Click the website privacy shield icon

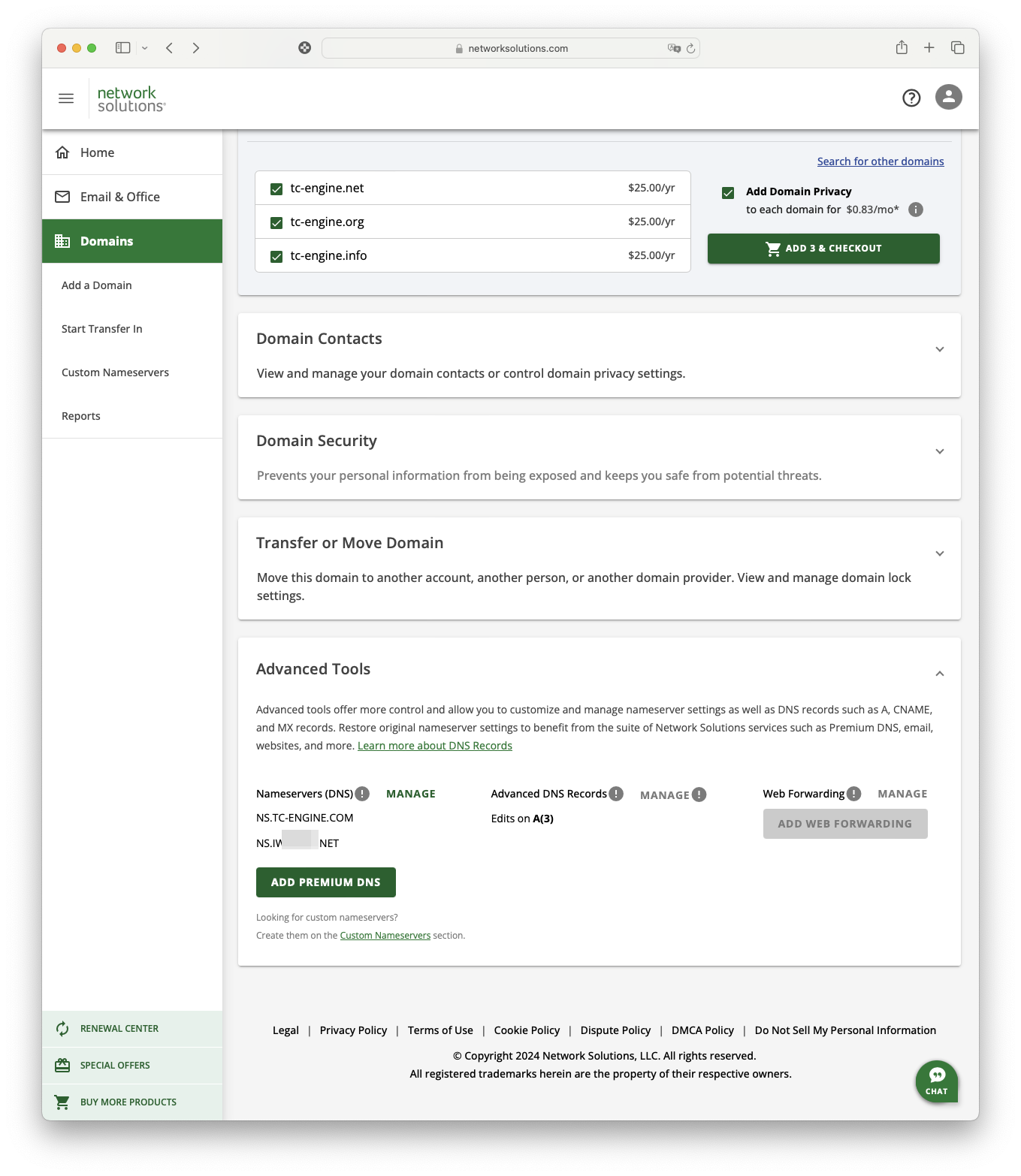tap(304, 48)
